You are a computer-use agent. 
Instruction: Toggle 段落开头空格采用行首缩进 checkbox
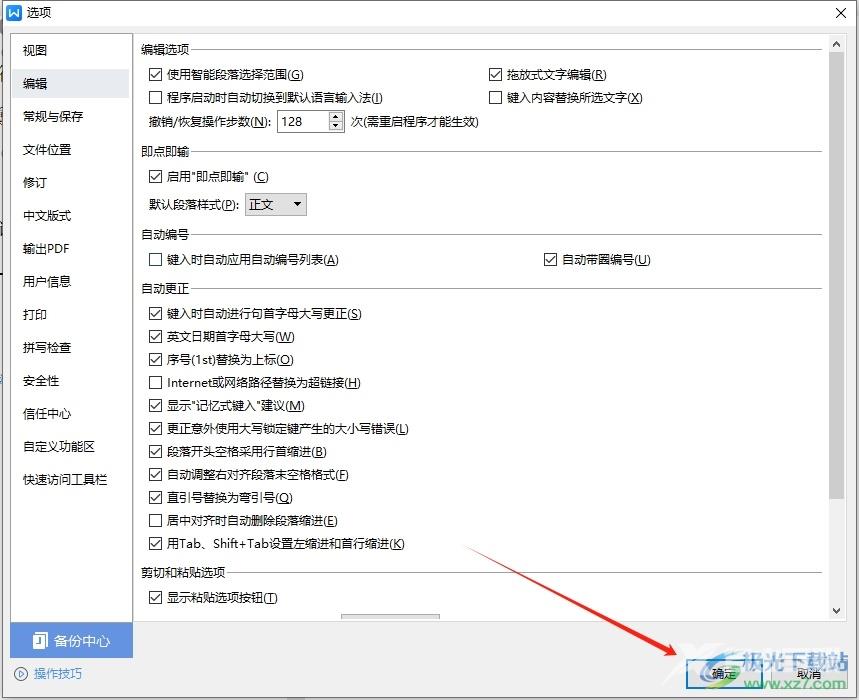tap(156, 451)
